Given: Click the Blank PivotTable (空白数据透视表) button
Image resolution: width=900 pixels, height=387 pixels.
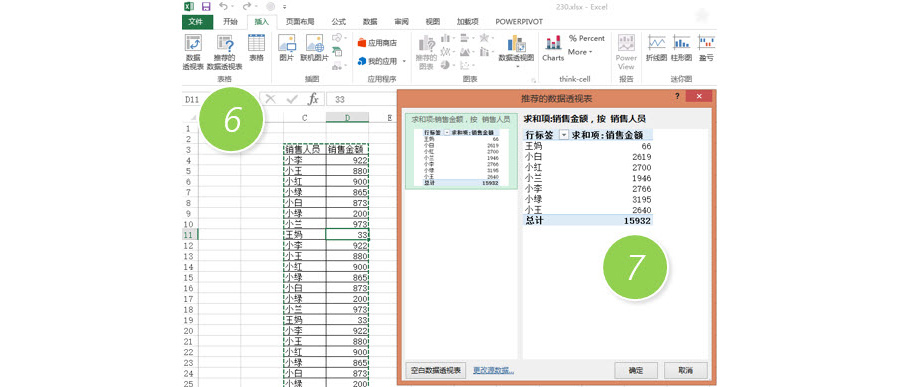Looking at the screenshot, I should click(x=436, y=370).
